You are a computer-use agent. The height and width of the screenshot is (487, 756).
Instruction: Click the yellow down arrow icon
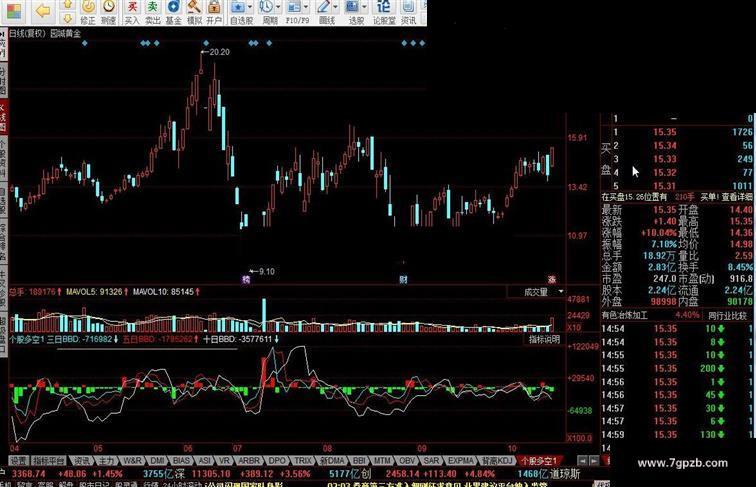tap(68, 18)
